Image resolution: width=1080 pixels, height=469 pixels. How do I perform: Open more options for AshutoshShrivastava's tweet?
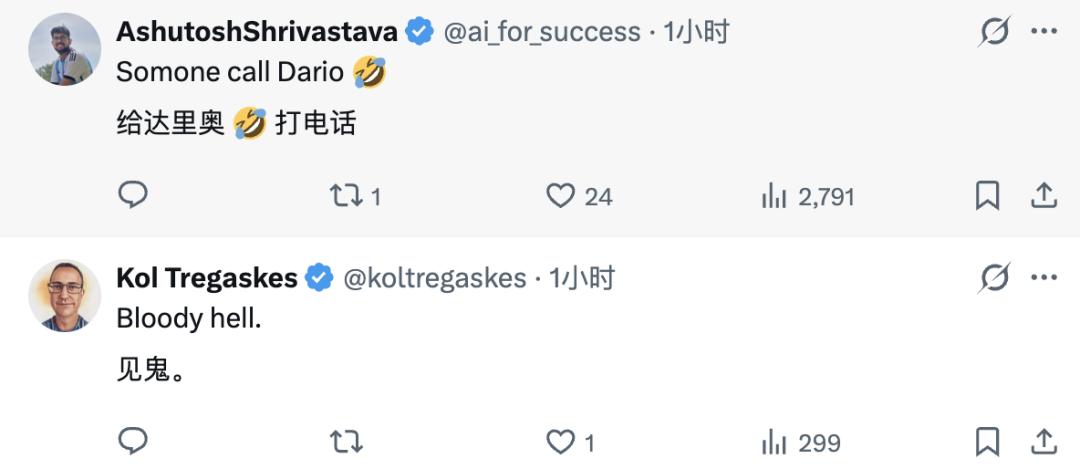(1044, 32)
